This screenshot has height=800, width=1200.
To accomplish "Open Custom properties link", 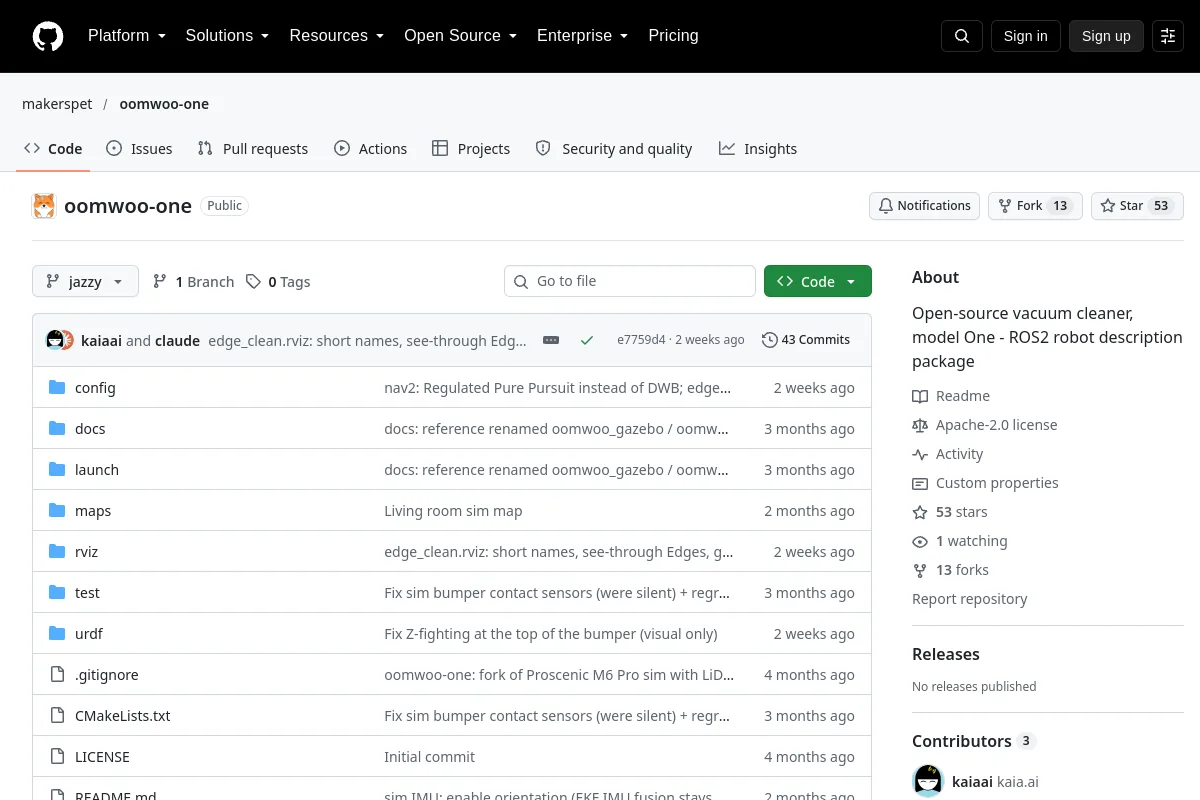I will [x=985, y=483].
